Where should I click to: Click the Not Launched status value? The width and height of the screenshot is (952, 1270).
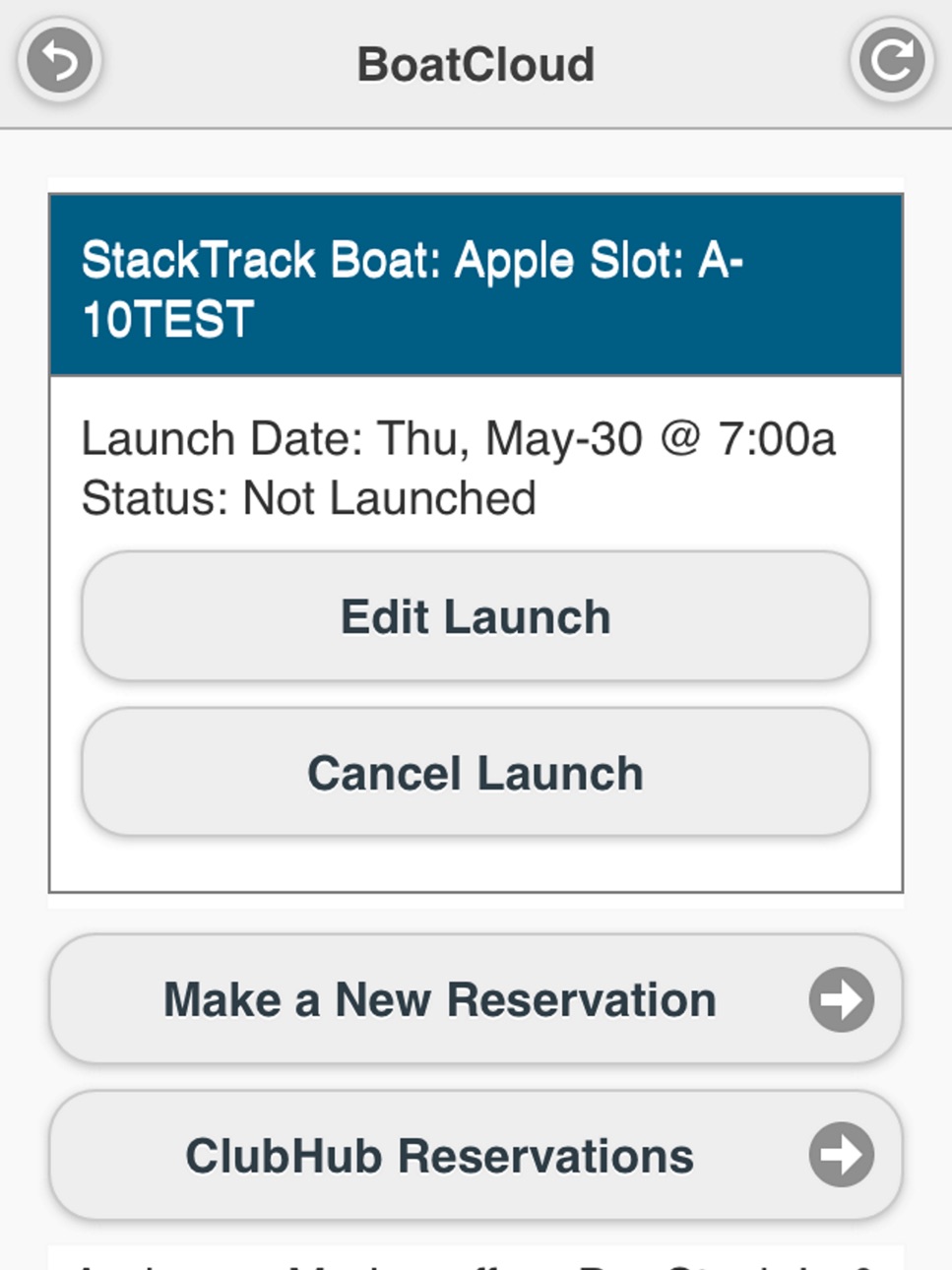click(390, 498)
